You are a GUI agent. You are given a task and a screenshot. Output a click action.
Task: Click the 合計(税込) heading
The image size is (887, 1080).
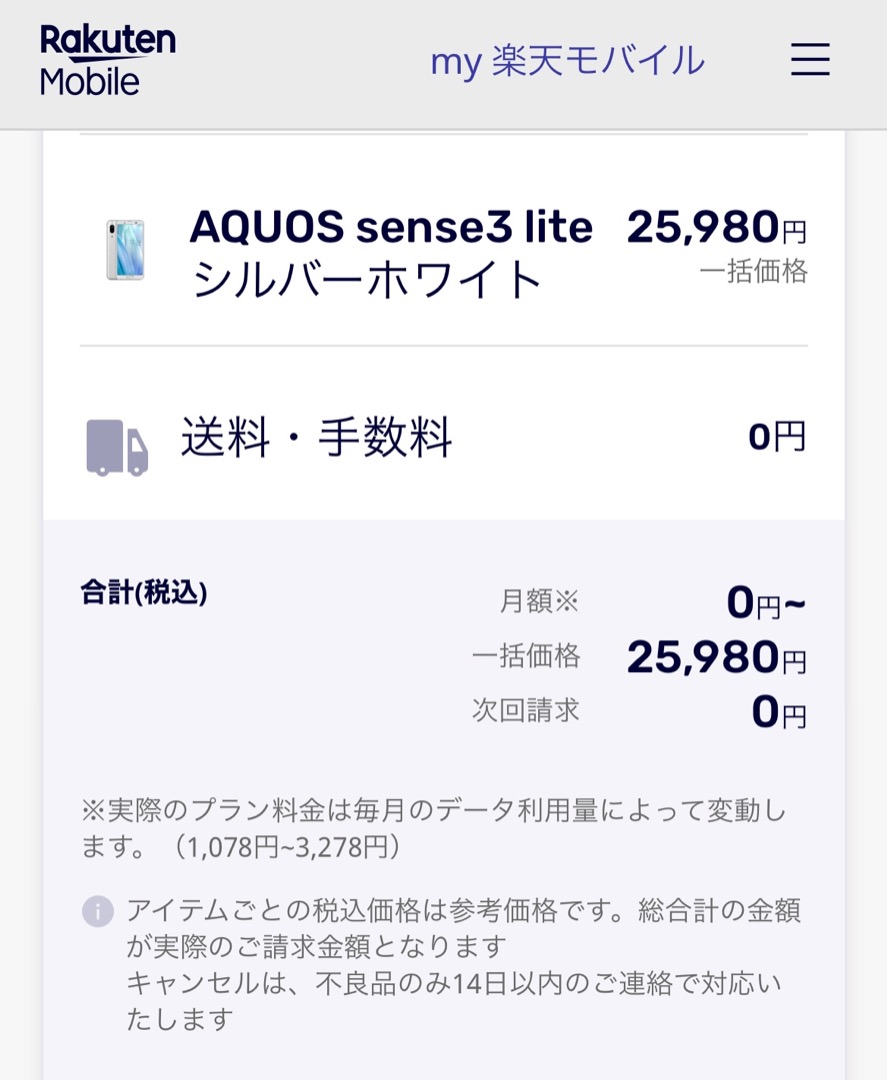(x=144, y=592)
